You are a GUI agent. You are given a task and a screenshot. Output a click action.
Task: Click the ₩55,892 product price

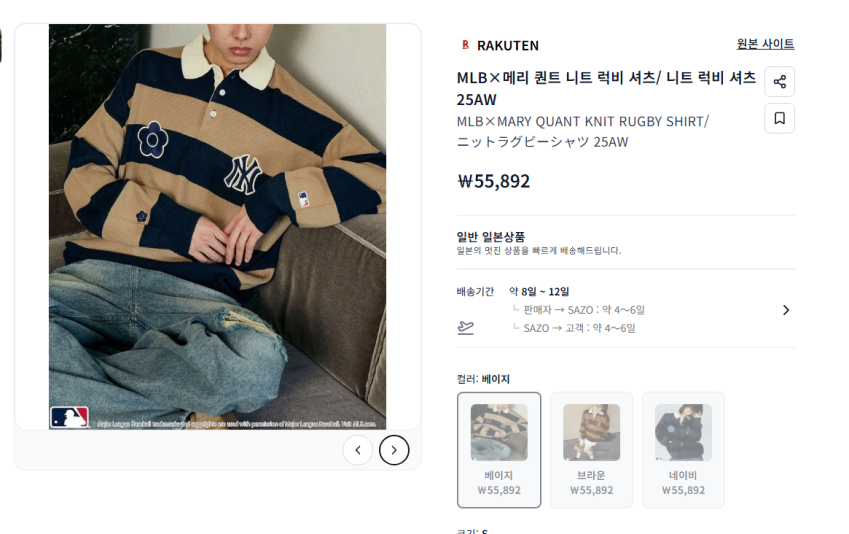coord(494,181)
